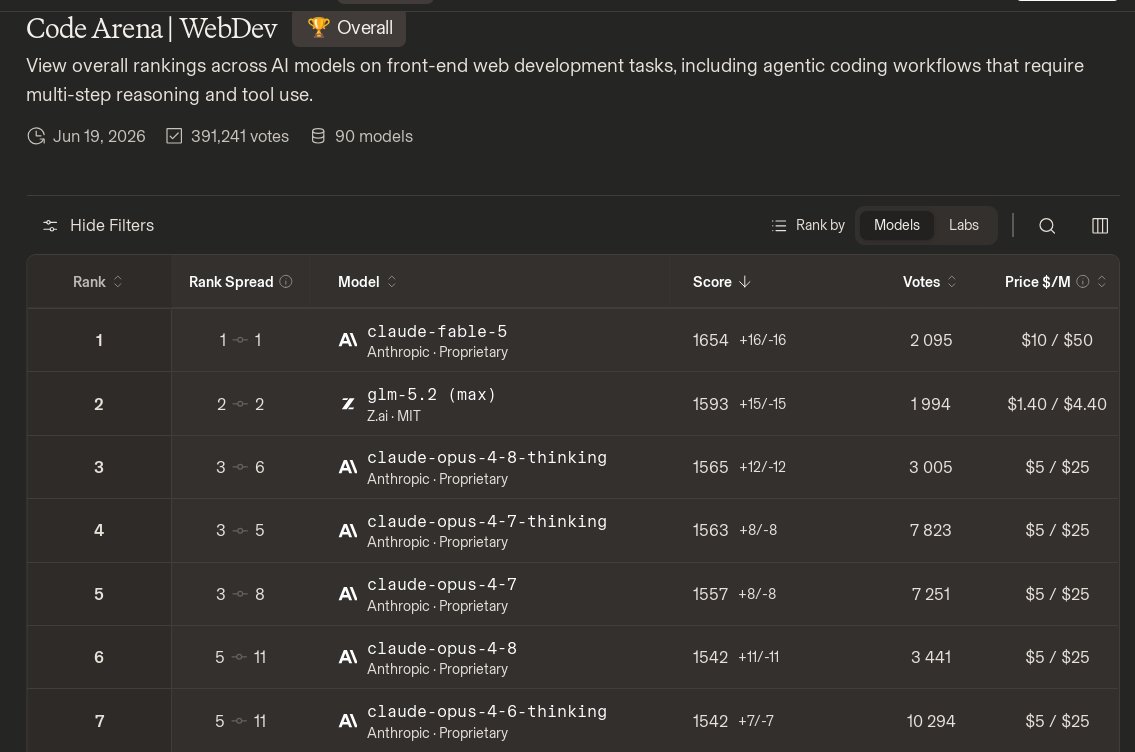The width and height of the screenshot is (1135, 752).
Task: Click the Rank Spread info icon
Action: pos(286,282)
